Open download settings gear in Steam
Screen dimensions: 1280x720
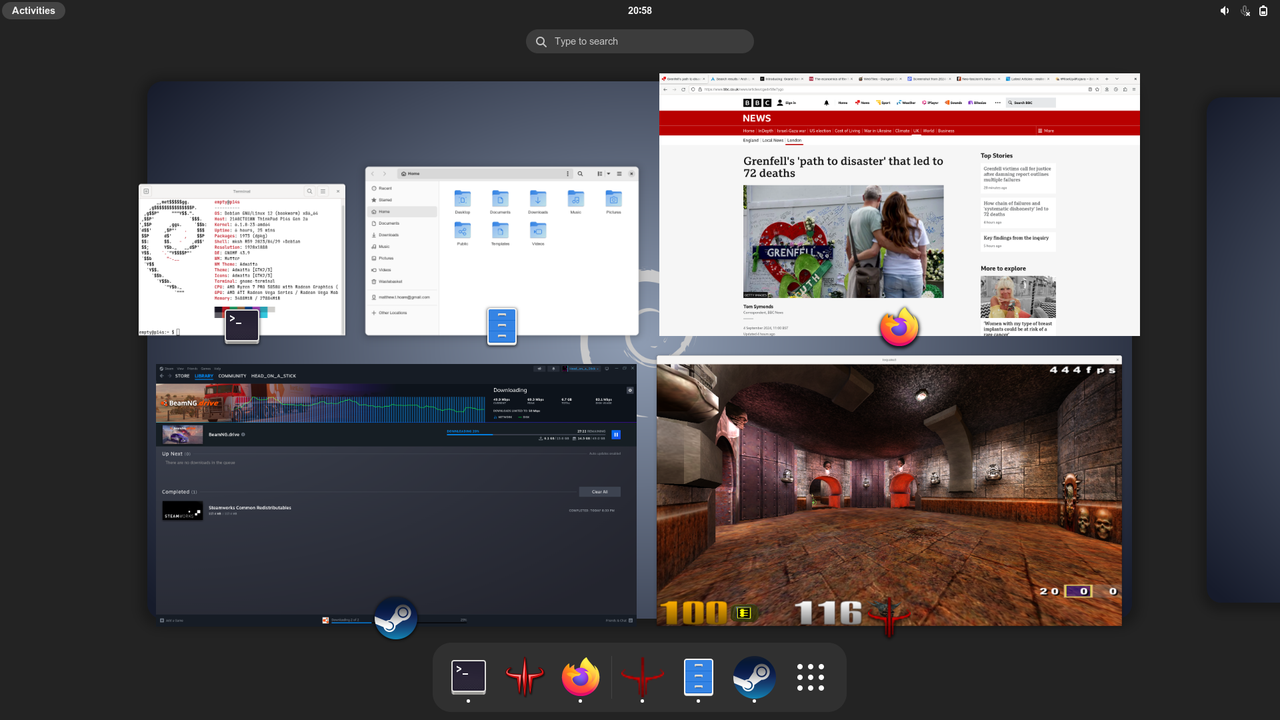(x=630, y=390)
